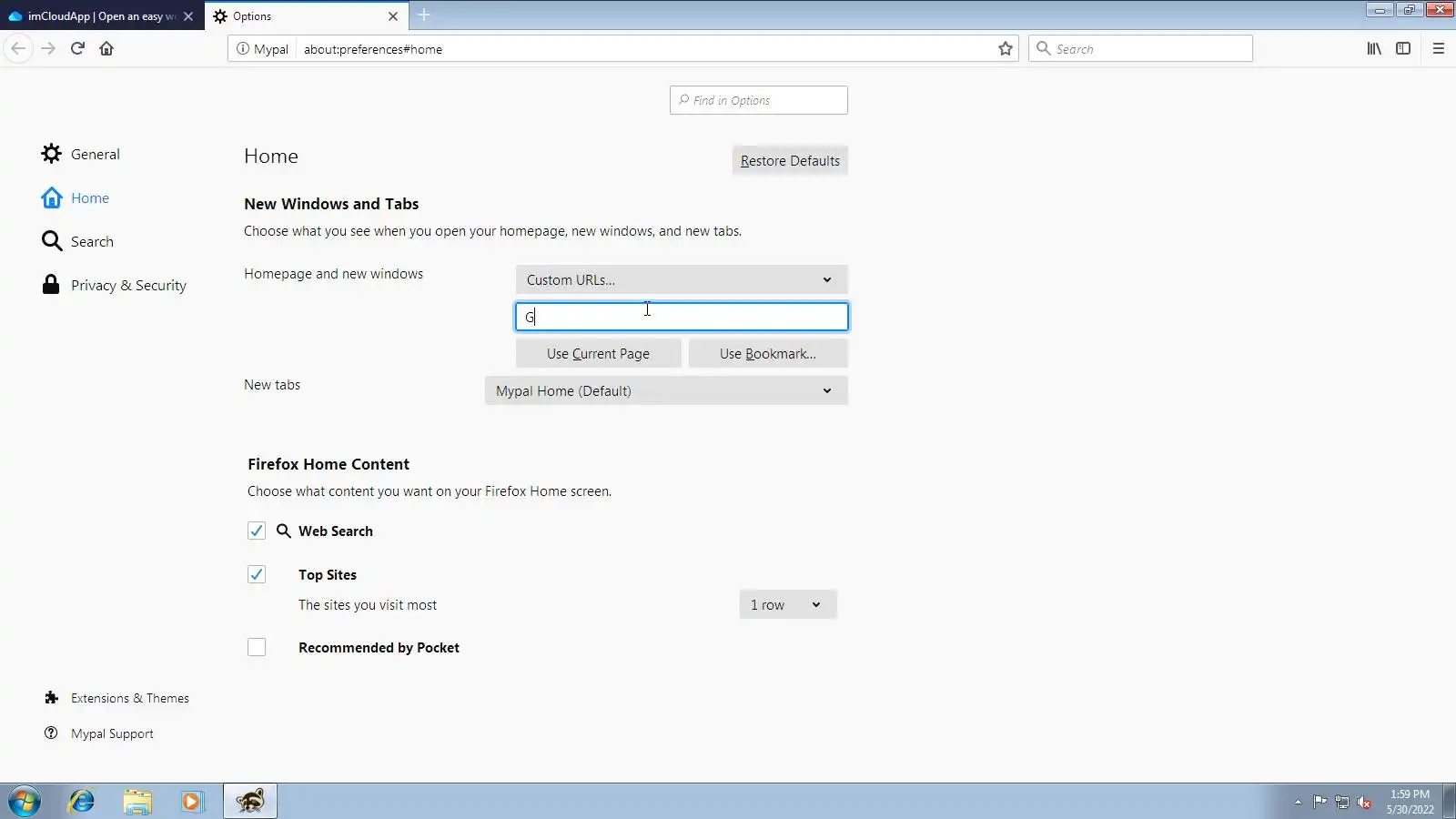Viewport: 1456px width, 819px height.
Task: Open the taskbar clock and date
Action: [1410, 802]
